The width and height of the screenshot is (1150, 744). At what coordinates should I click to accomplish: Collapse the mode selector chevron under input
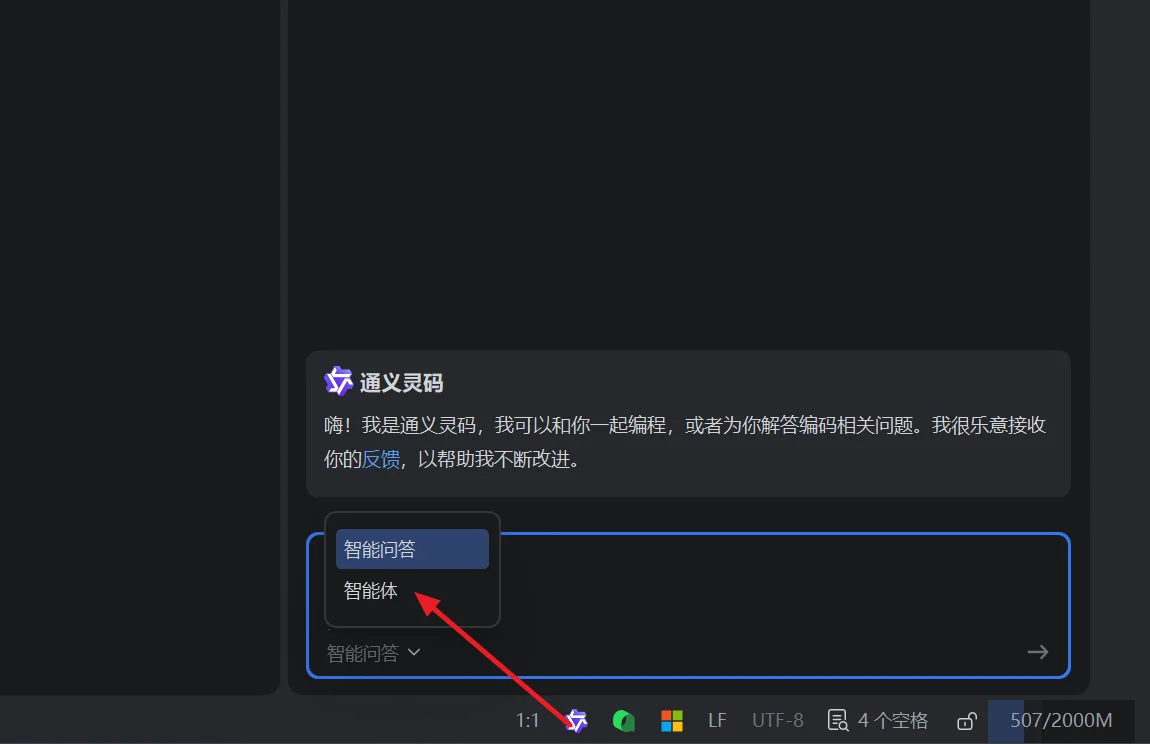click(414, 653)
